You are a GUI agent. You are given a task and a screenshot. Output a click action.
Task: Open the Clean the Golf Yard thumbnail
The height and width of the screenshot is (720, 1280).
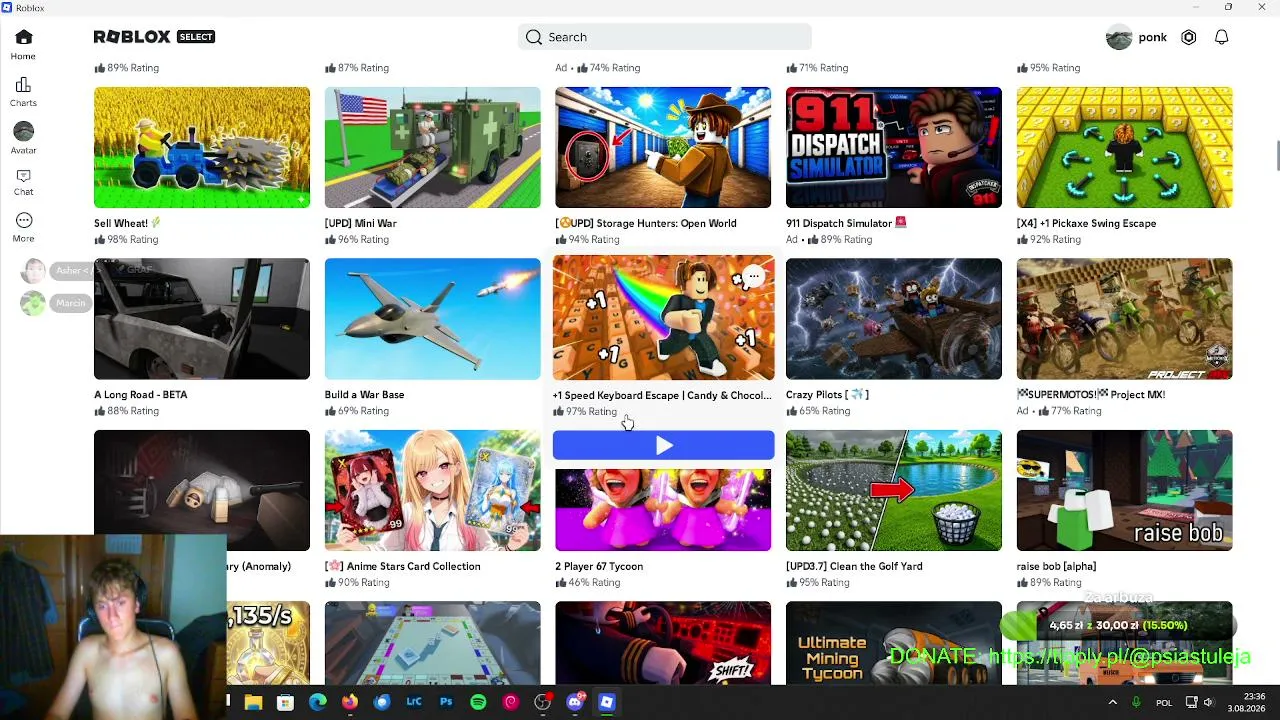pyautogui.click(x=893, y=490)
